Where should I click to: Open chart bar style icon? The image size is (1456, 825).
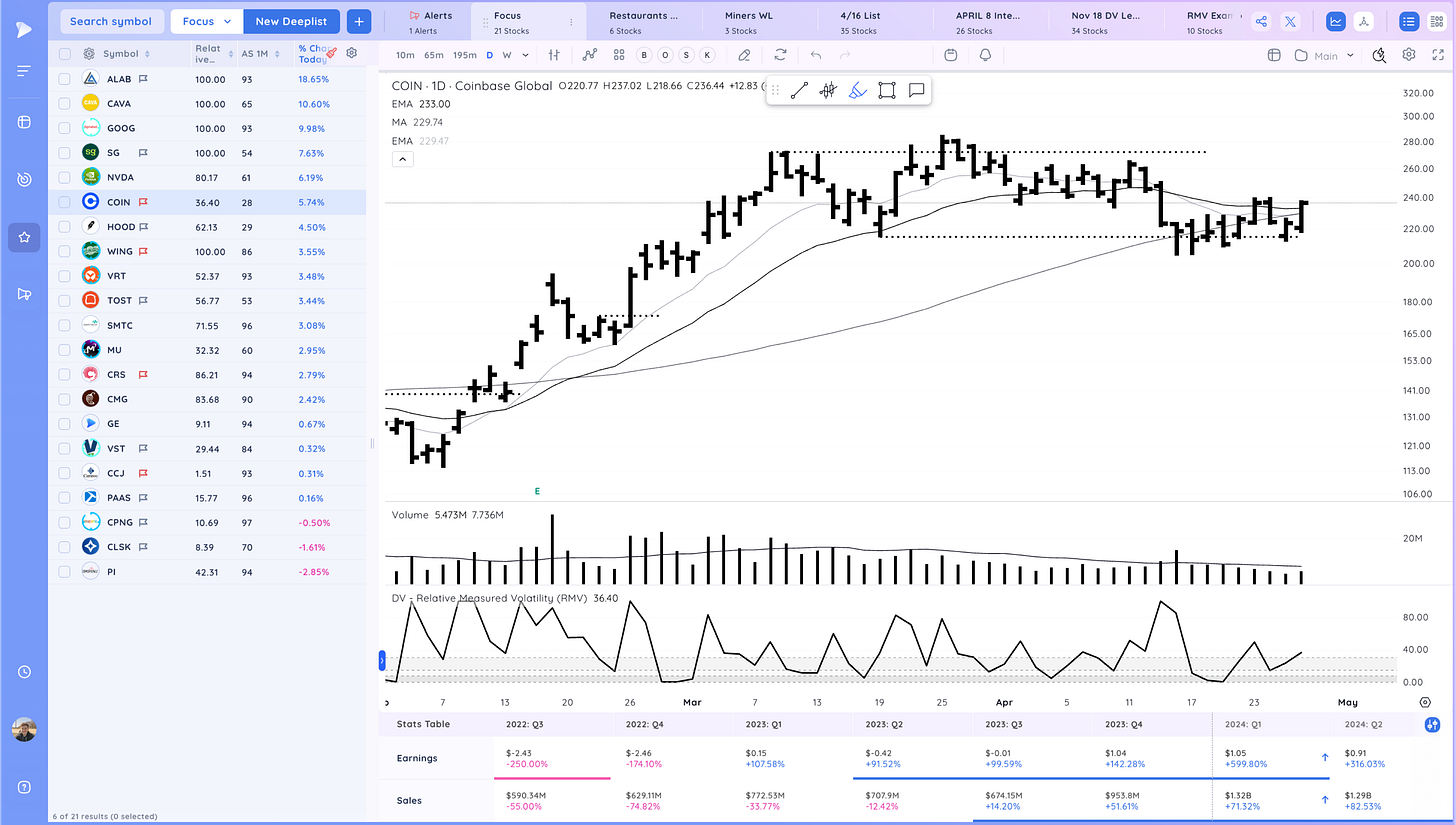pos(554,55)
